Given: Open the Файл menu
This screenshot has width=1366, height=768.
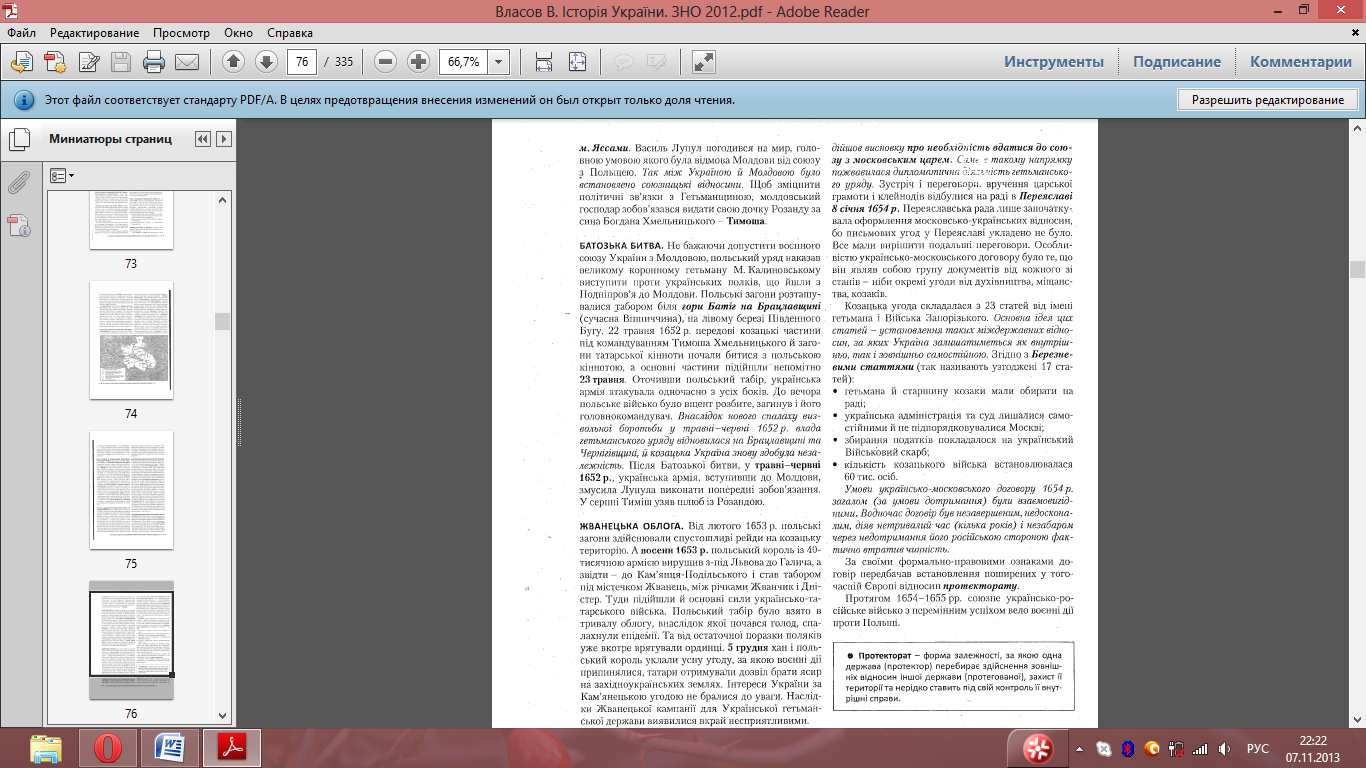Looking at the screenshot, I should coord(20,33).
